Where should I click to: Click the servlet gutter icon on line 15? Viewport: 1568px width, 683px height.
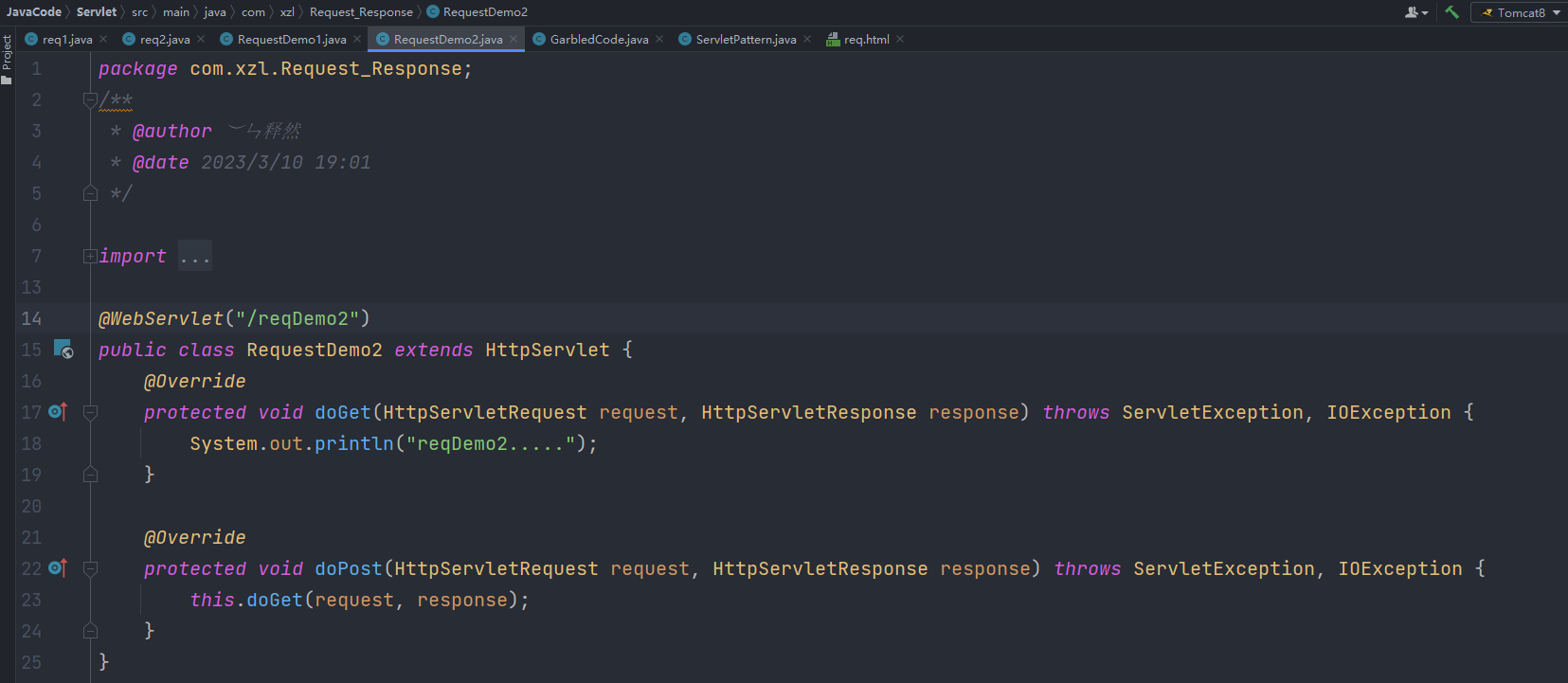pyautogui.click(x=63, y=350)
